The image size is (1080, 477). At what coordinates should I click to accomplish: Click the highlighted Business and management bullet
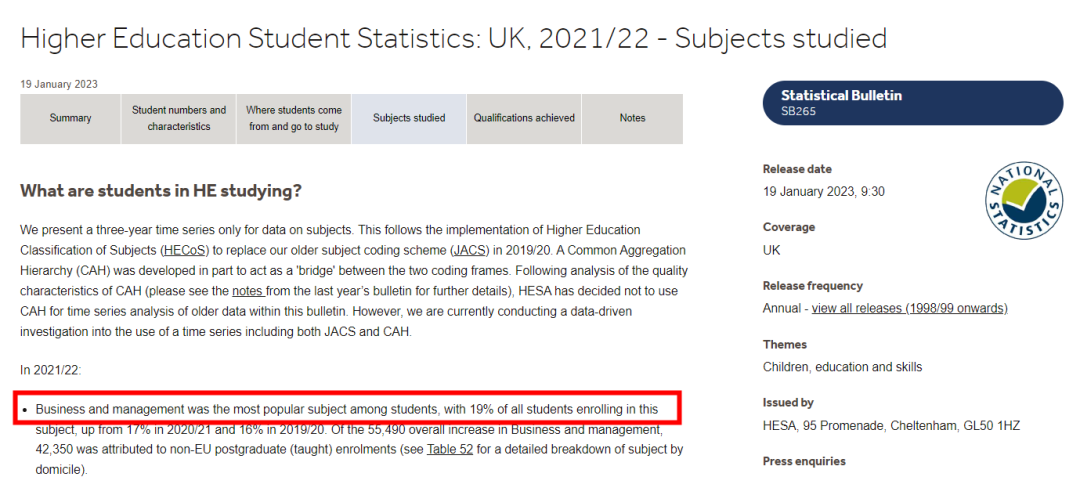click(x=346, y=410)
